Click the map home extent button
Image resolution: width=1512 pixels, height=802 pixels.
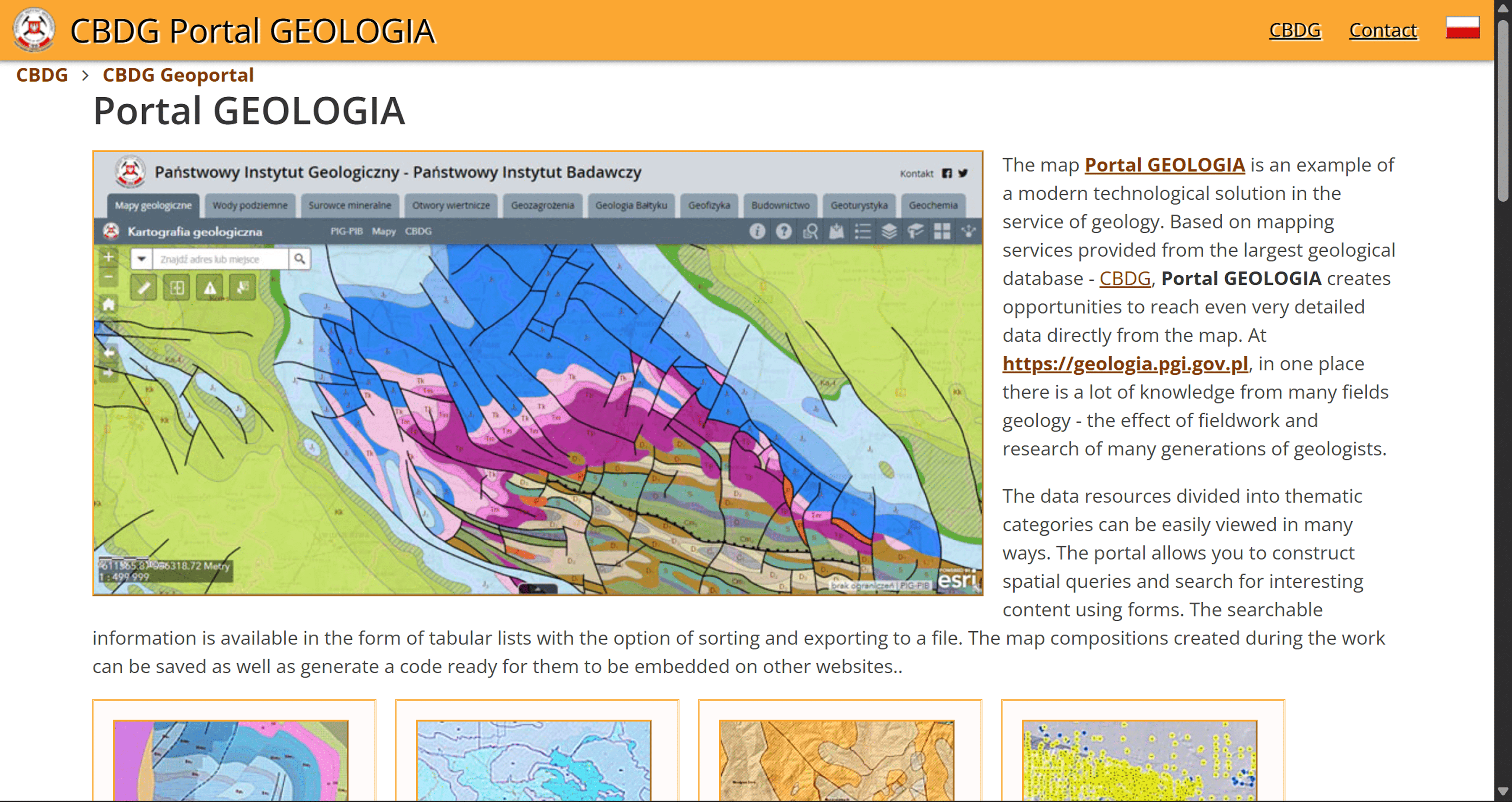tap(109, 305)
